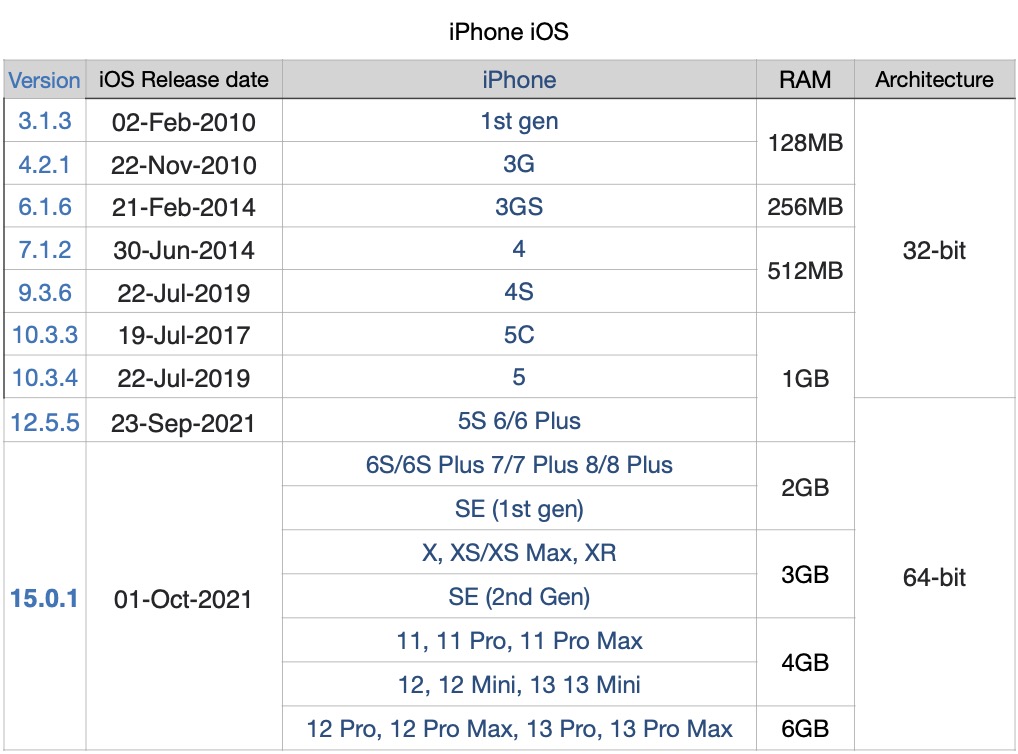The image size is (1018, 754).
Task: Open the 10.3.3 version link
Action: [x=45, y=334]
